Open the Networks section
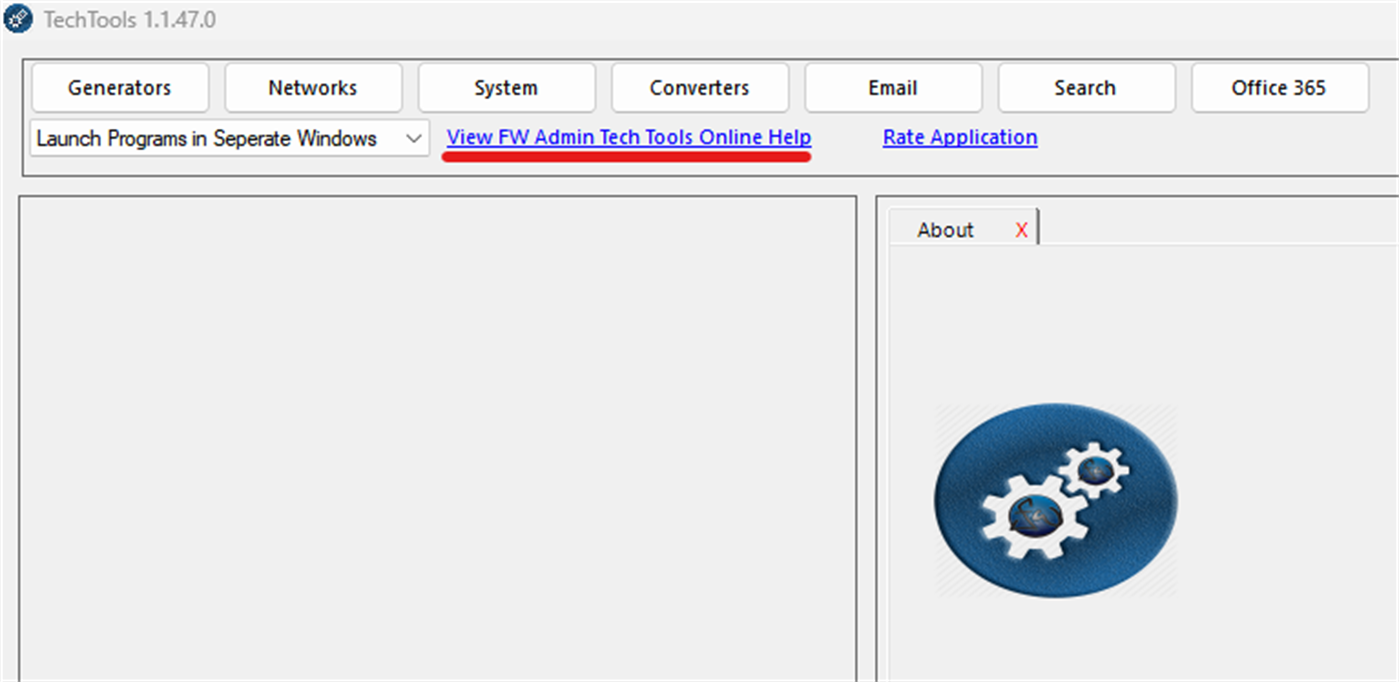This screenshot has height=682, width=1399. [x=313, y=87]
